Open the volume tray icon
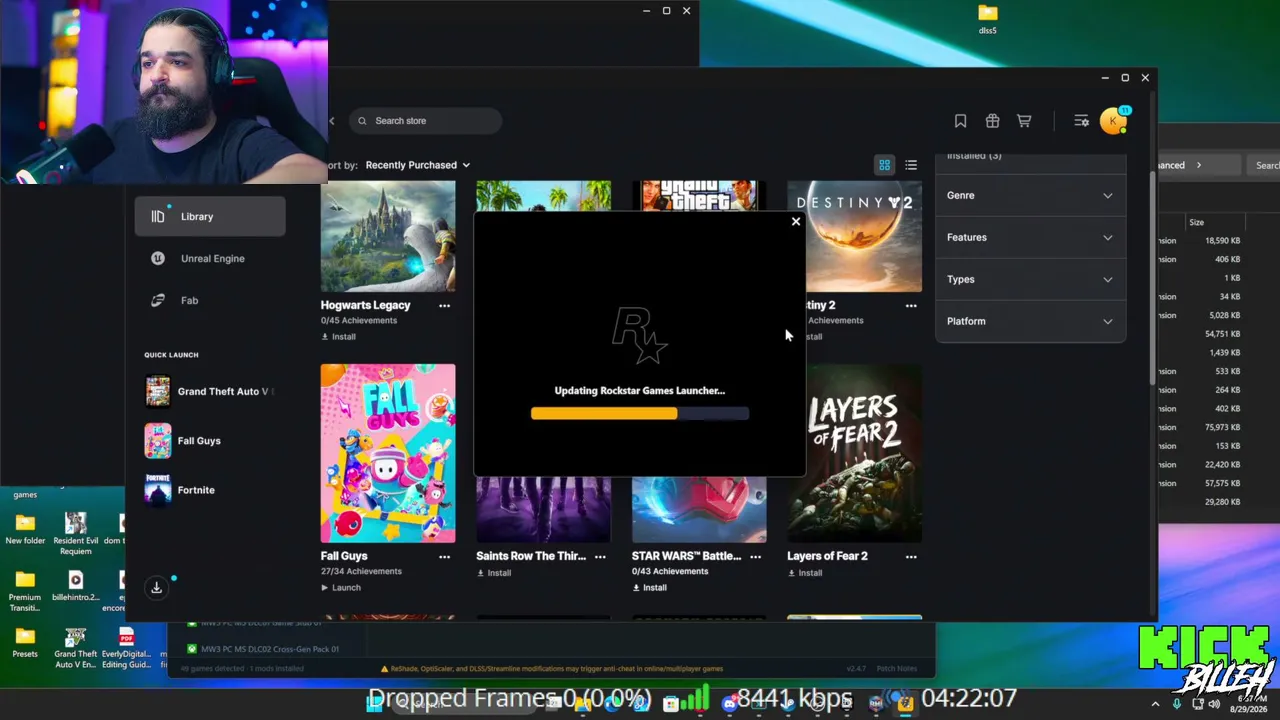 1215,704
